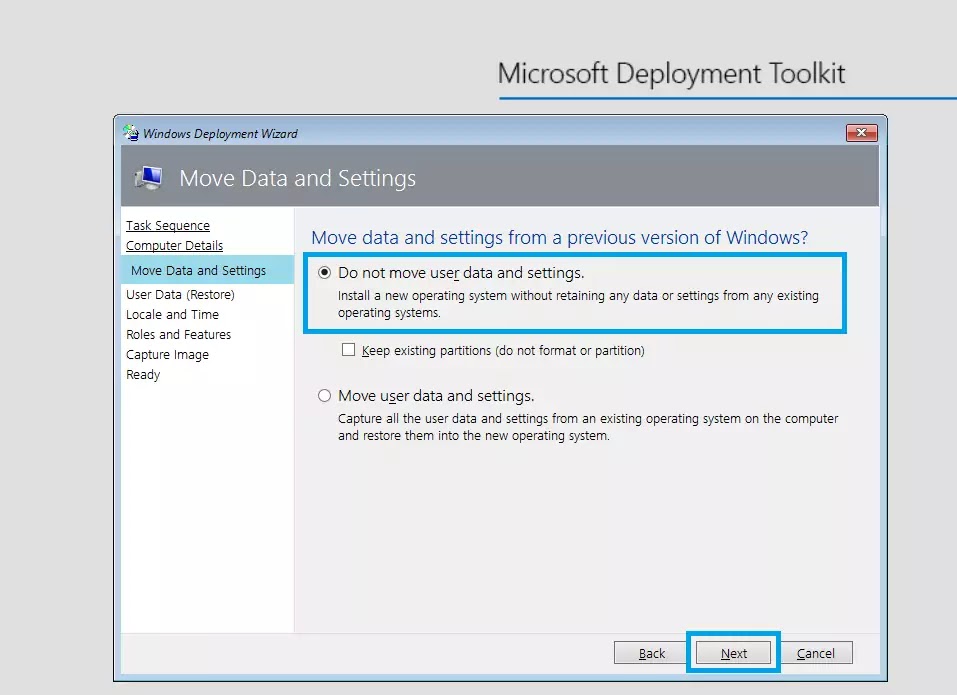Screen dimensions: 957x695
Task: Select Roles and Features step
Action: click(x=178, y=334)
